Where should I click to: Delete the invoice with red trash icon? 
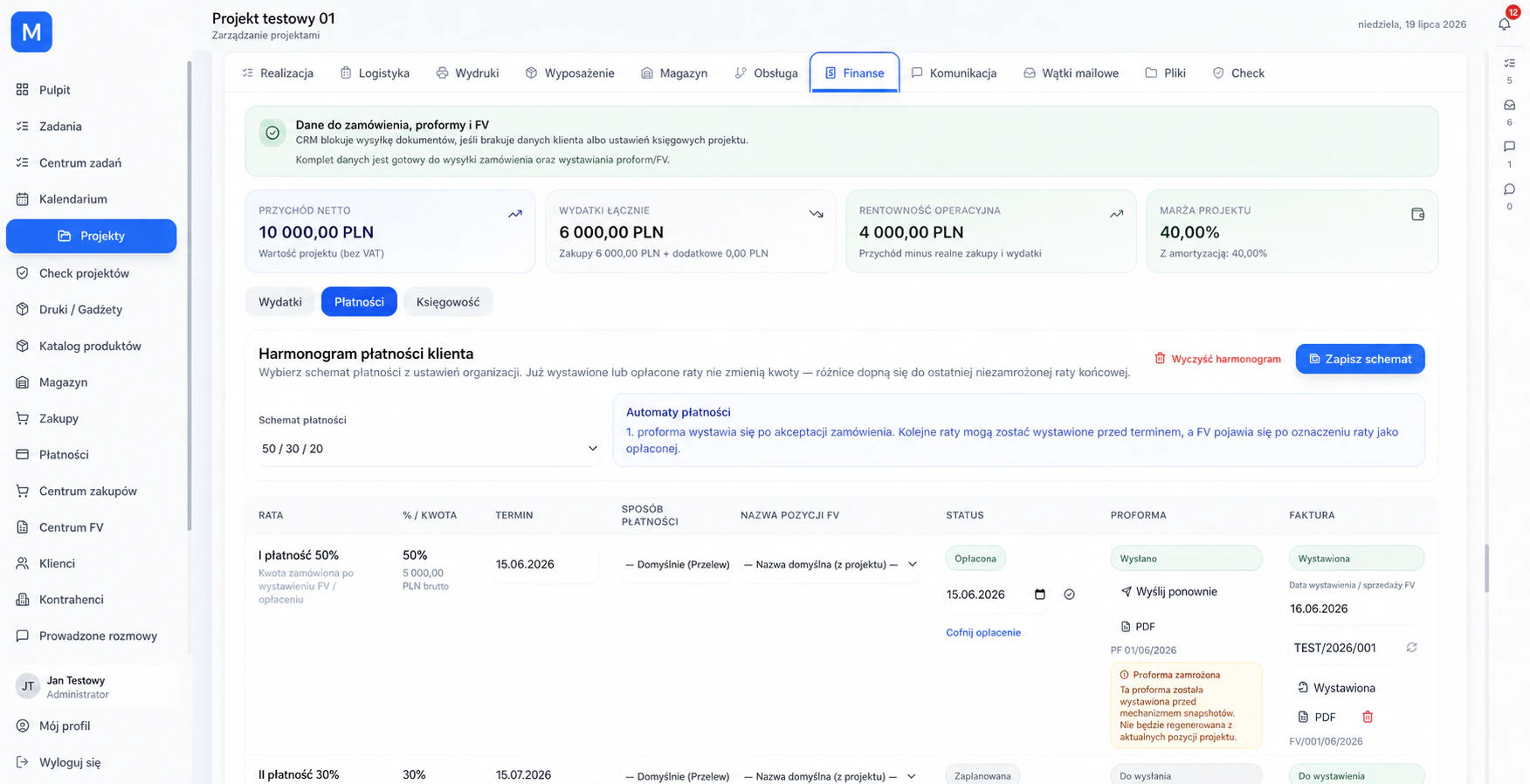pos(1368,717)
